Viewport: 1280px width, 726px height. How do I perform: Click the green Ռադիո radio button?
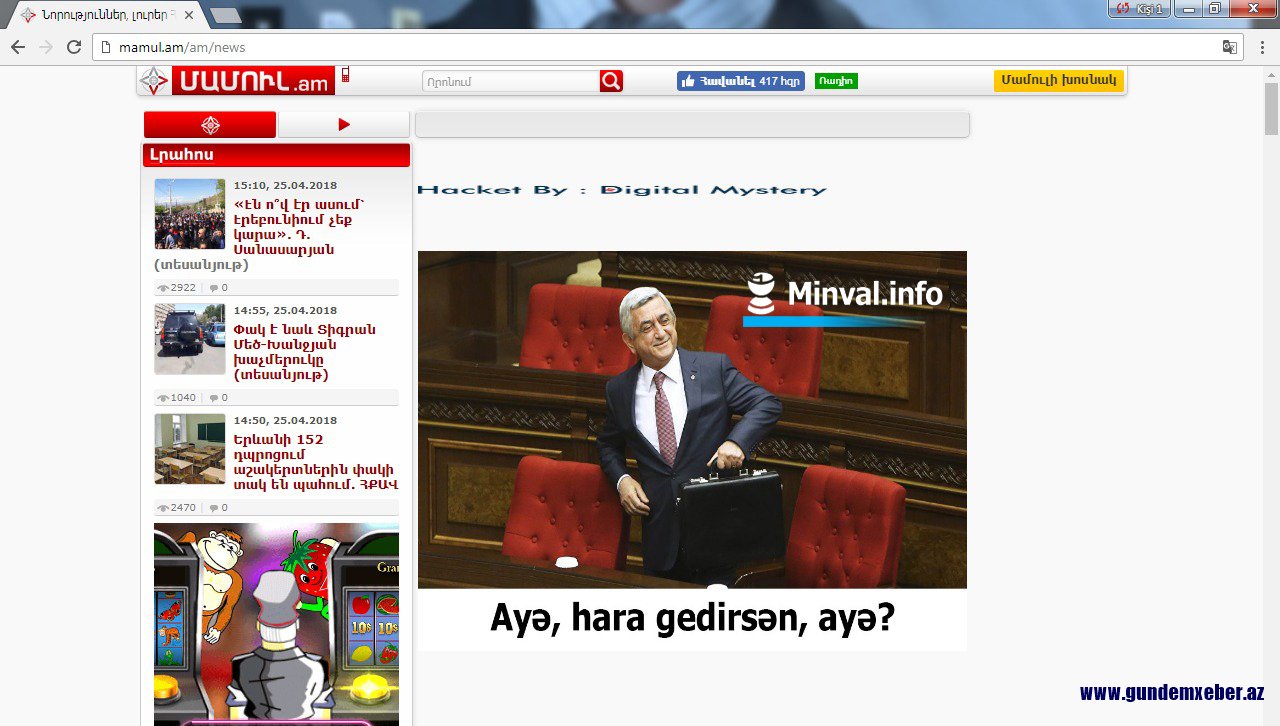836,81
